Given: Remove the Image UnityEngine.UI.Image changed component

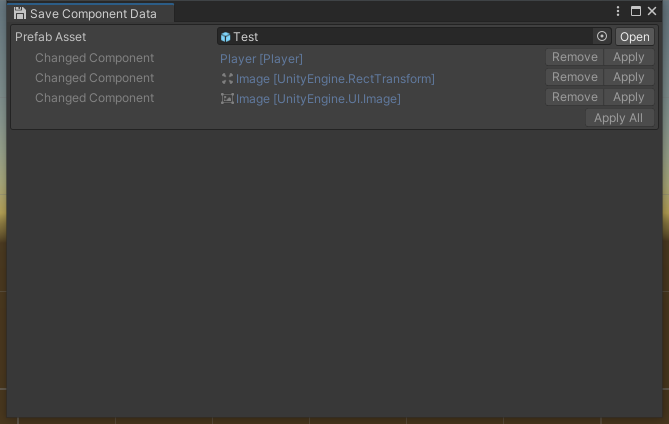Looking at the screenshot, I should coord(574,97).
